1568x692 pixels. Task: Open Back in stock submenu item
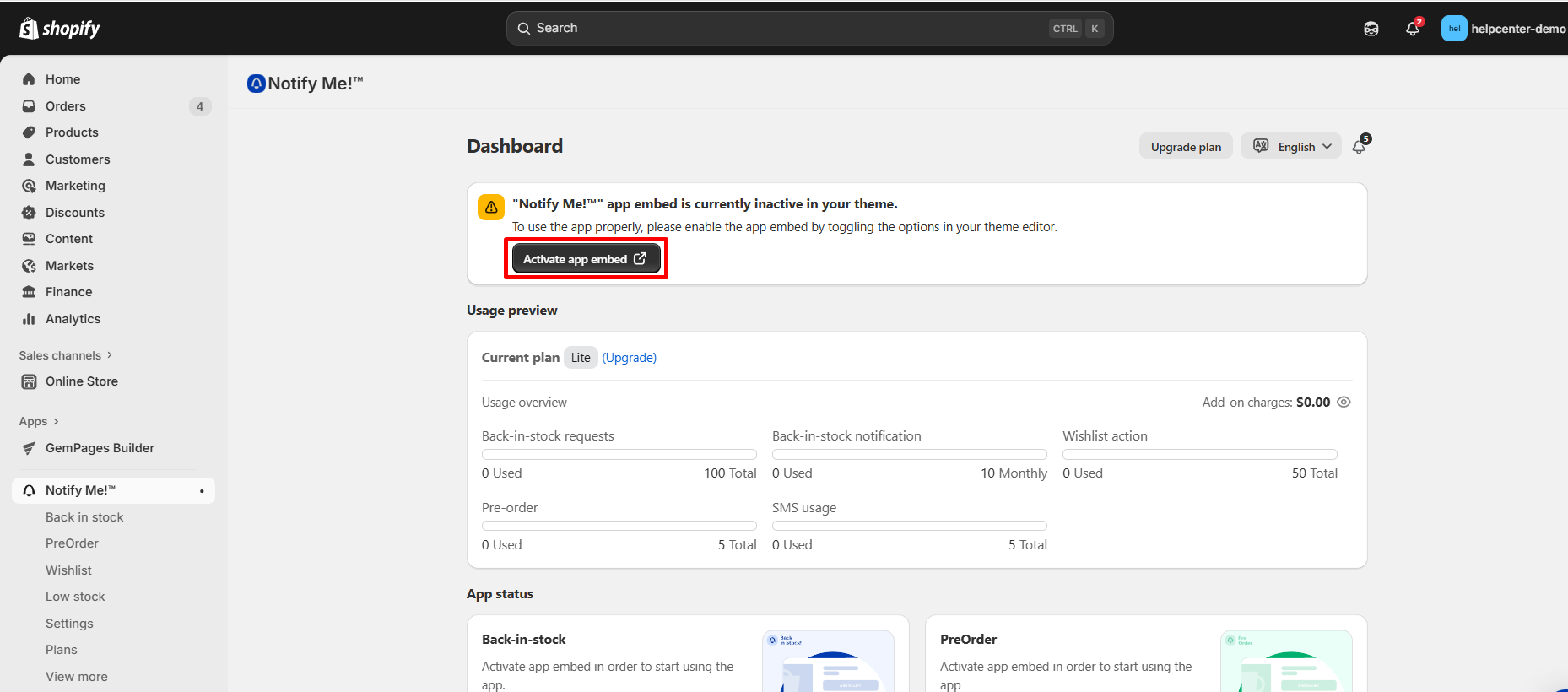click(84, 517)
